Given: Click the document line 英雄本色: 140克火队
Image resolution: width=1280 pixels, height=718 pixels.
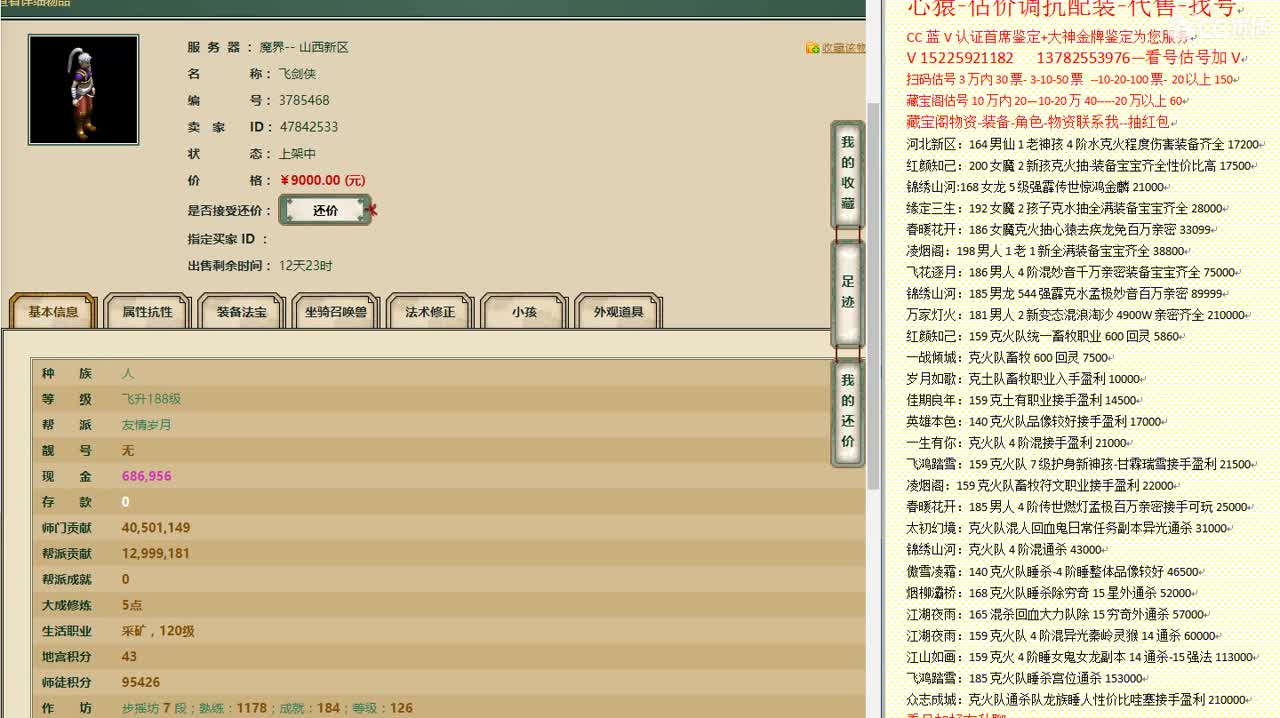Looking at the screenshot, I should coord(1037,421).
